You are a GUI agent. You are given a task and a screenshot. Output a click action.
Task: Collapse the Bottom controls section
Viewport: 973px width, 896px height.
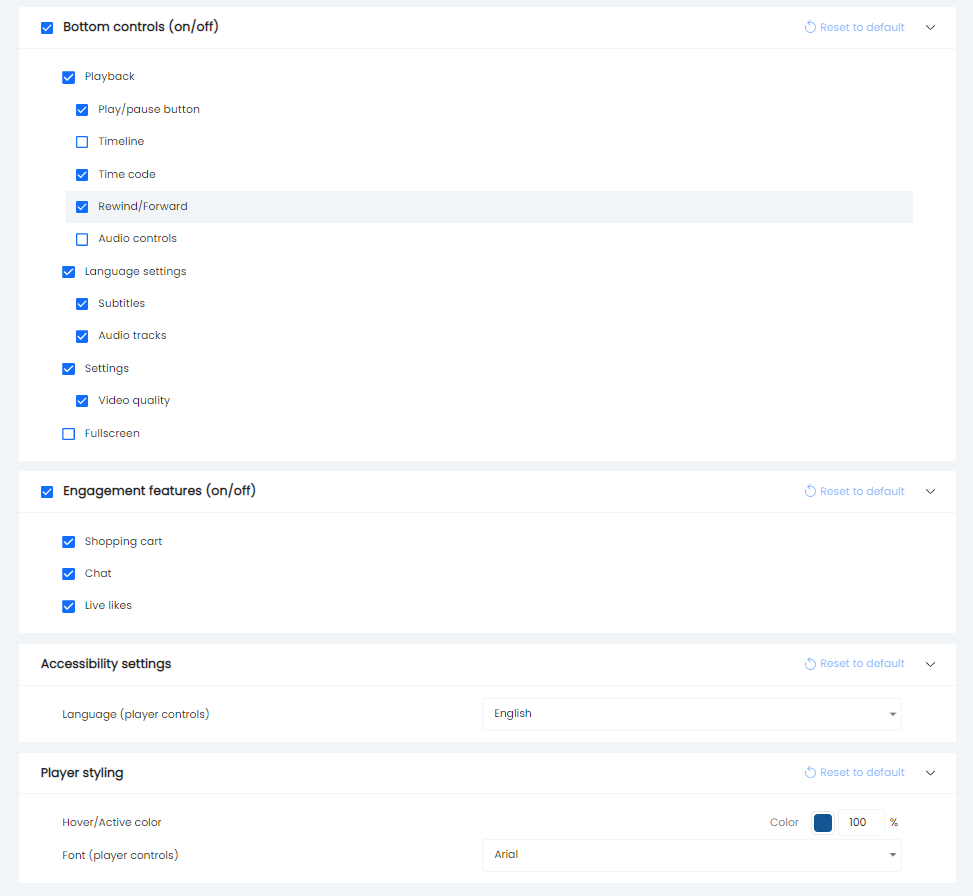click(930, 27)
